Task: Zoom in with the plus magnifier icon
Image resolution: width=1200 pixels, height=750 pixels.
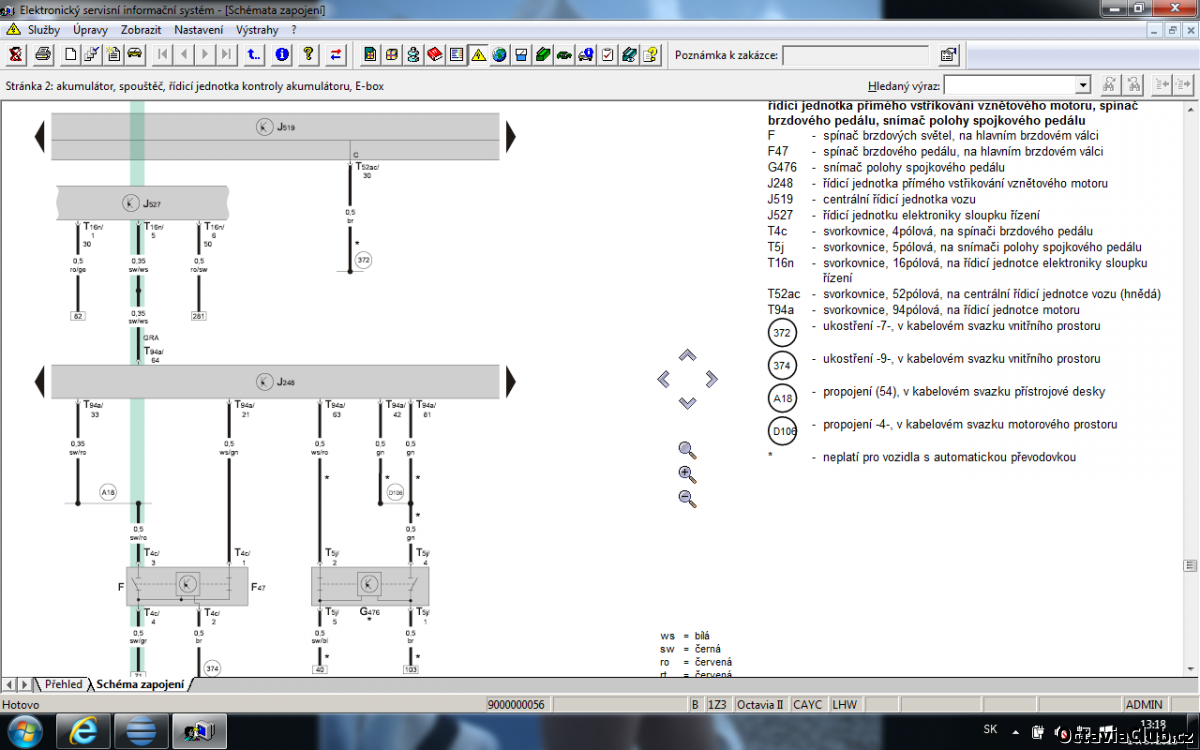Action: pyautogui.click(x=687, y=474)
